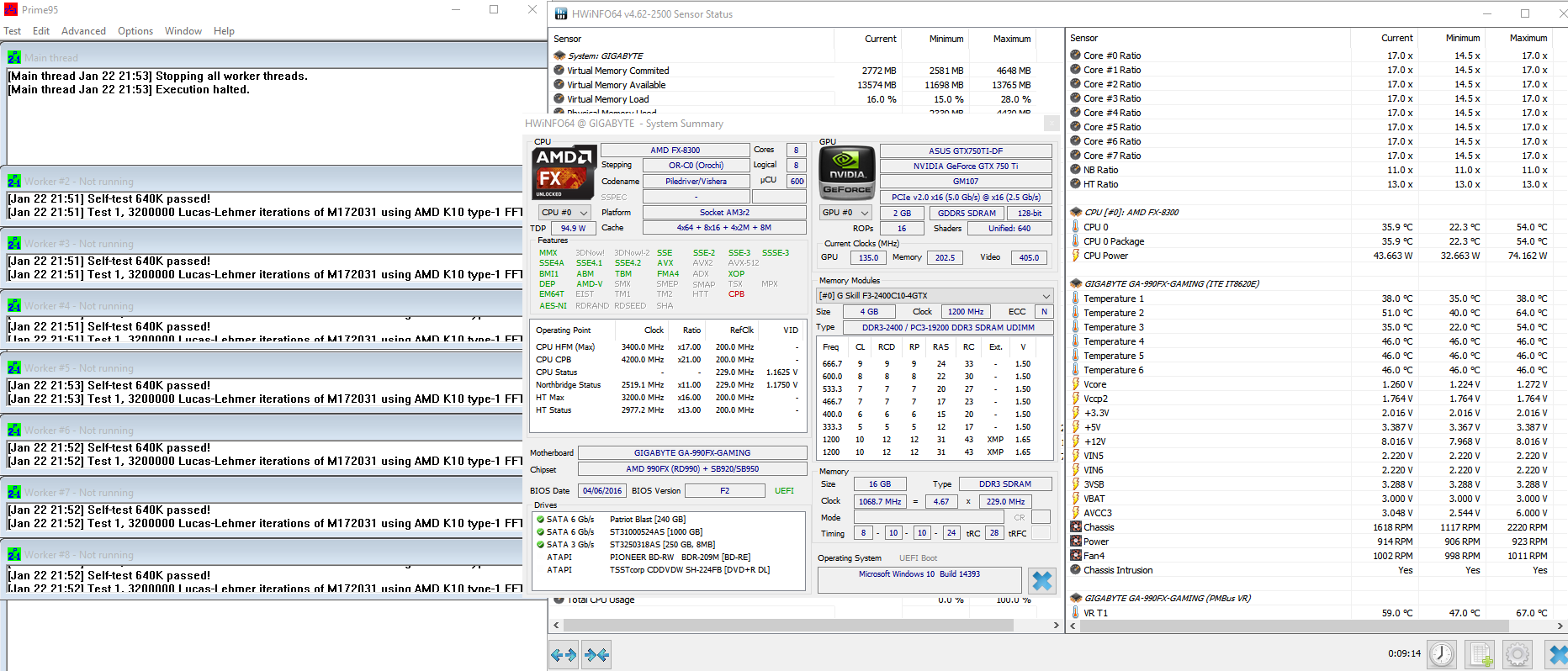The height and width of the screenshot is (671, 1568).
Task: Click the AMD FX processor logo
Action: 564,172
